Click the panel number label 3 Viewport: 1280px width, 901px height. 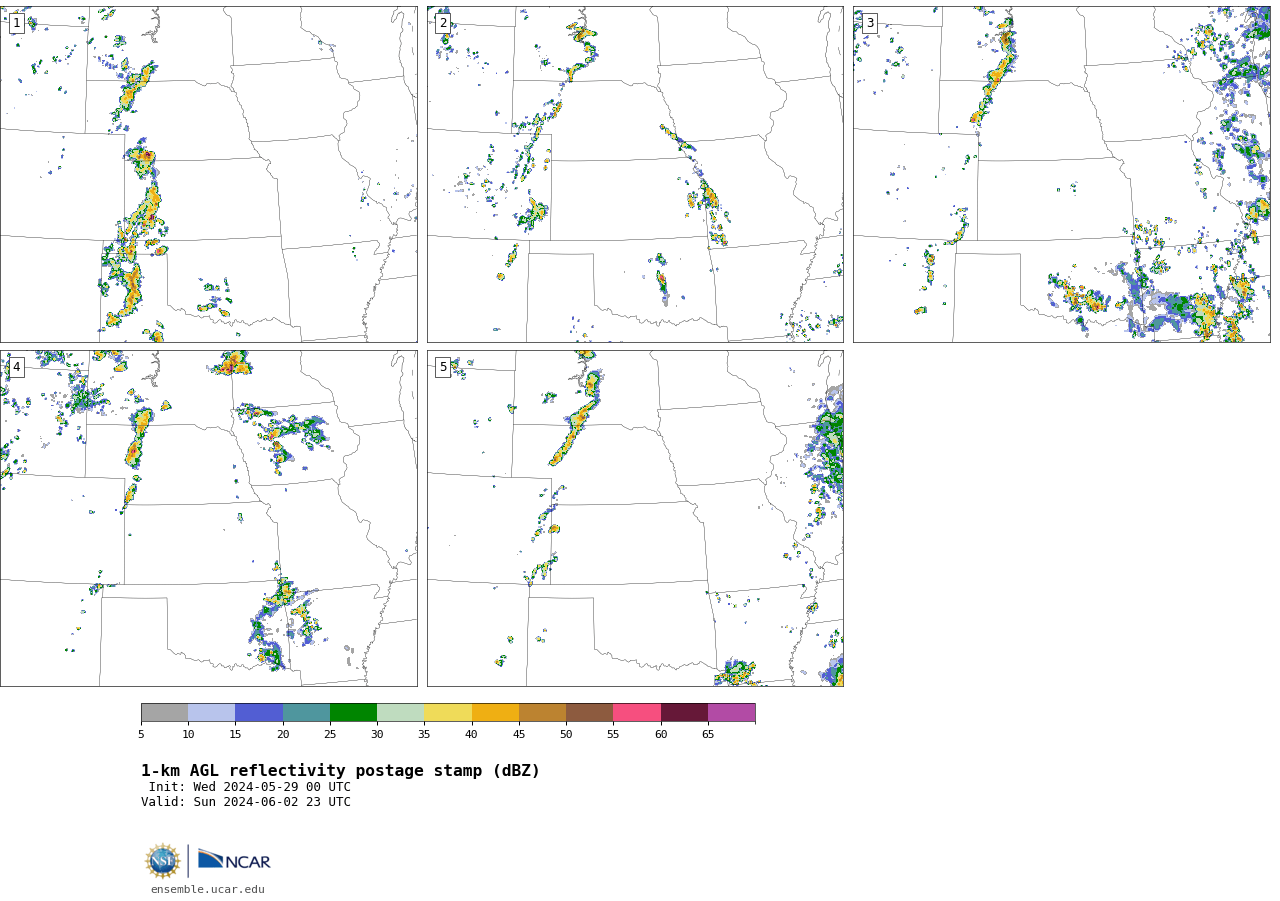(x=869, y=23)
